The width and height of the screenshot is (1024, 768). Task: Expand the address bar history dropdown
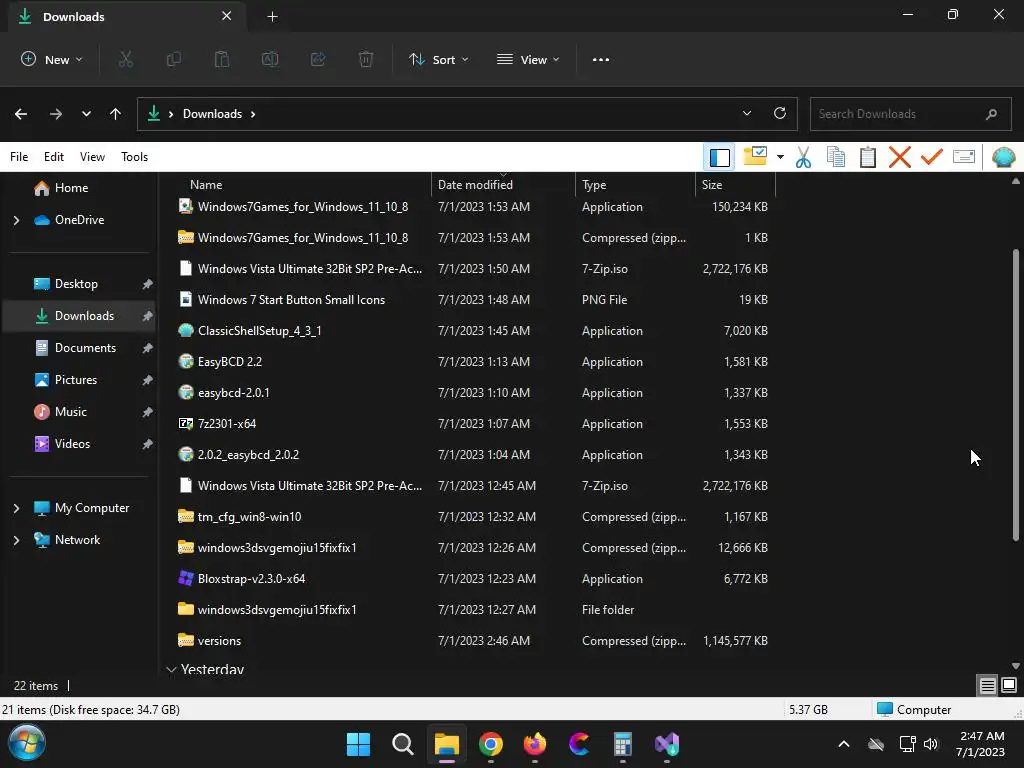pos(747,113)
